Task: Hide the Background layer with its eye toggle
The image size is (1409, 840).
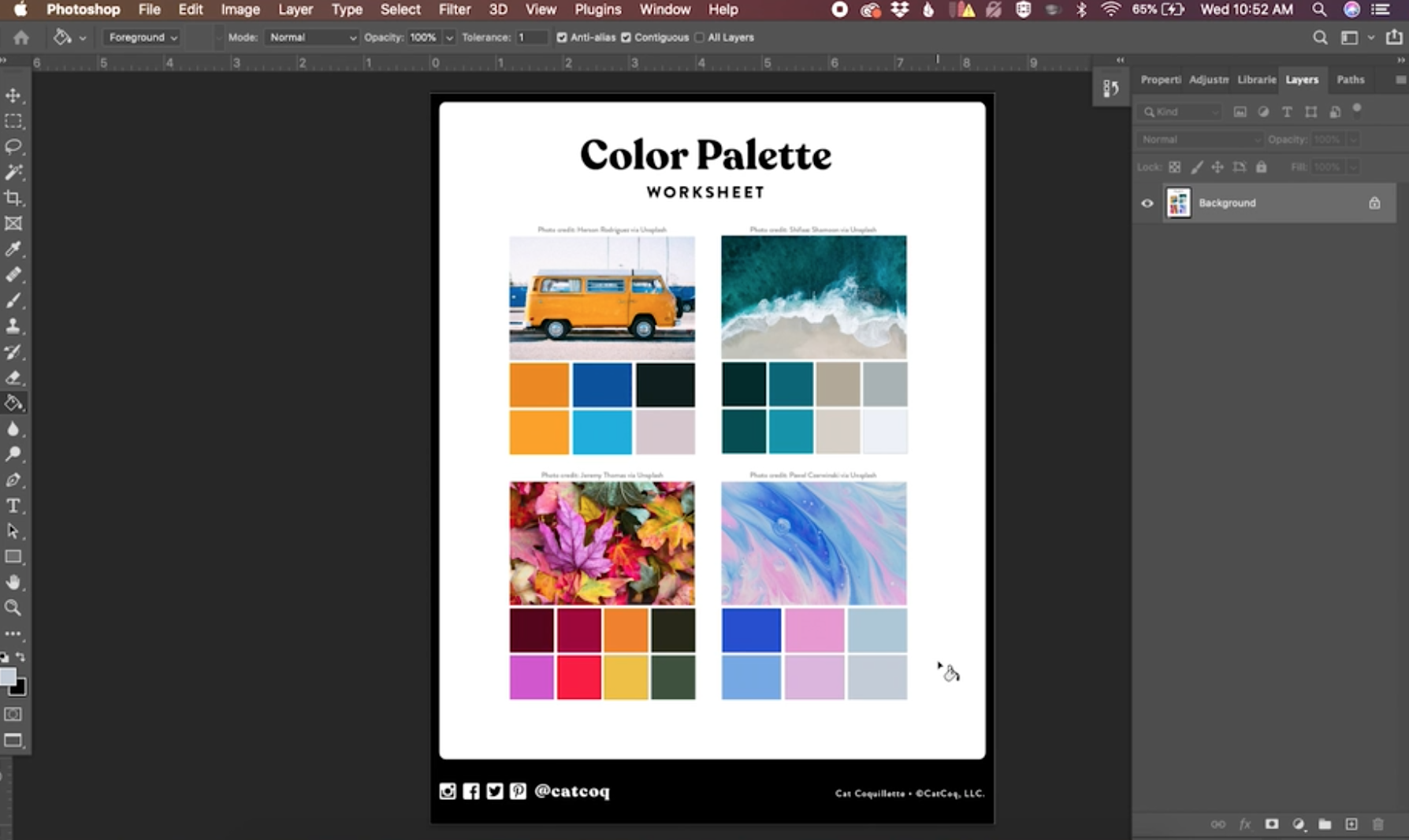Action: [x=1147, y=203]
